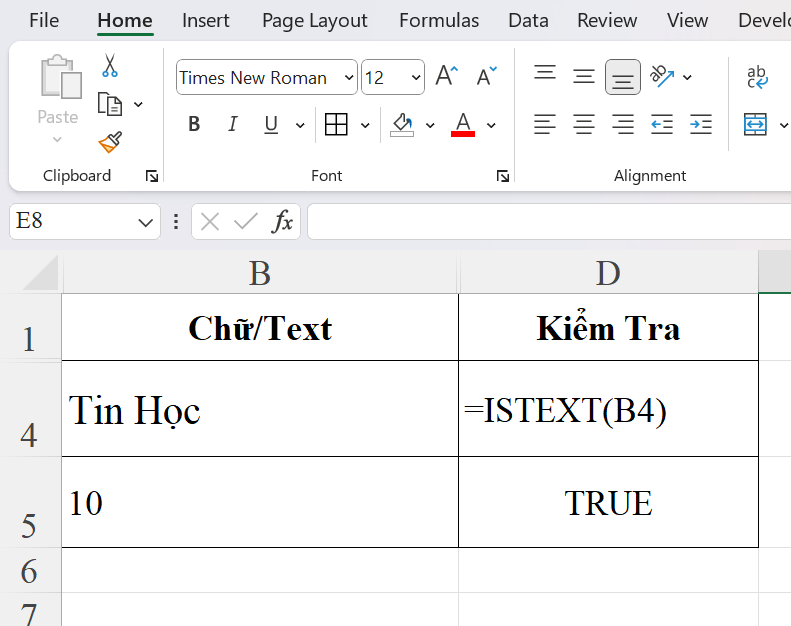Screen dimensions: 791x626
Task: Click the Cut scissors icon
Action: (109, 66)
